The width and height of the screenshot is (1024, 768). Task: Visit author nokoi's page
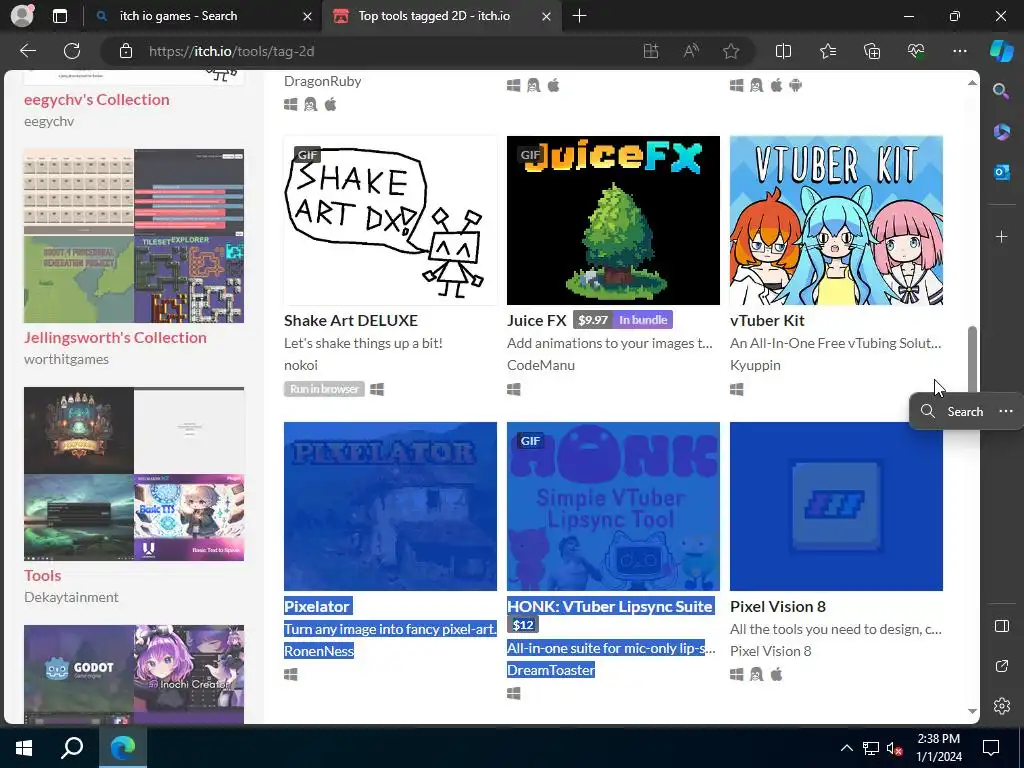(x=301, y=365)
